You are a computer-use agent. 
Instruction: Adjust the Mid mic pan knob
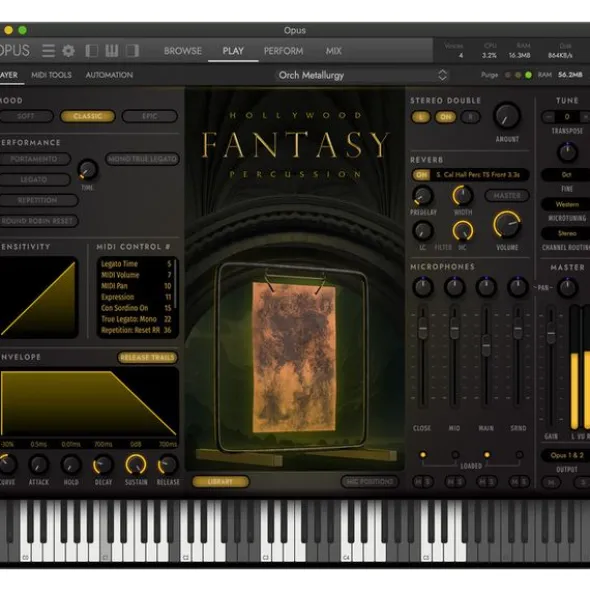(454, 287)
